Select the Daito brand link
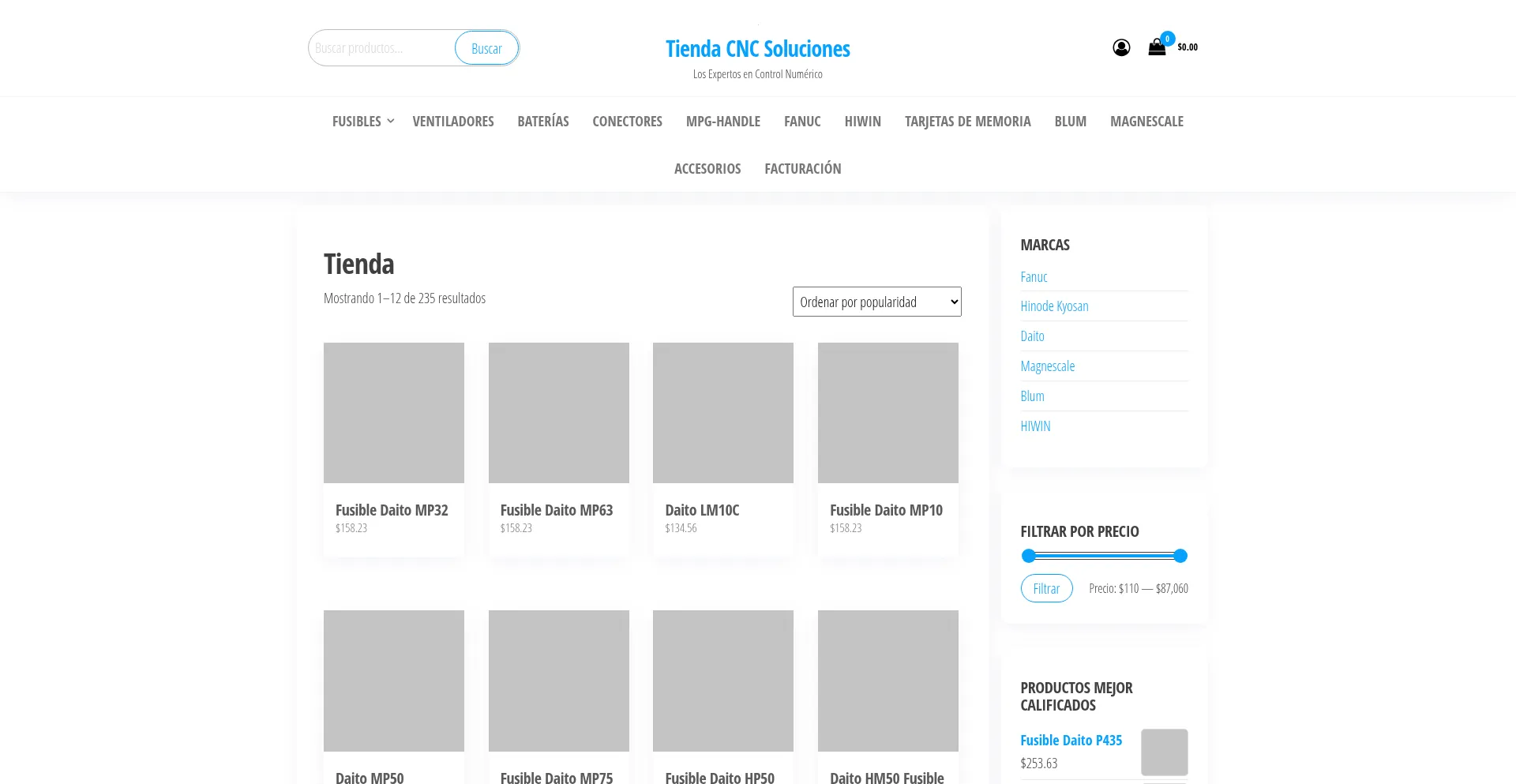 coord(1032,336)
